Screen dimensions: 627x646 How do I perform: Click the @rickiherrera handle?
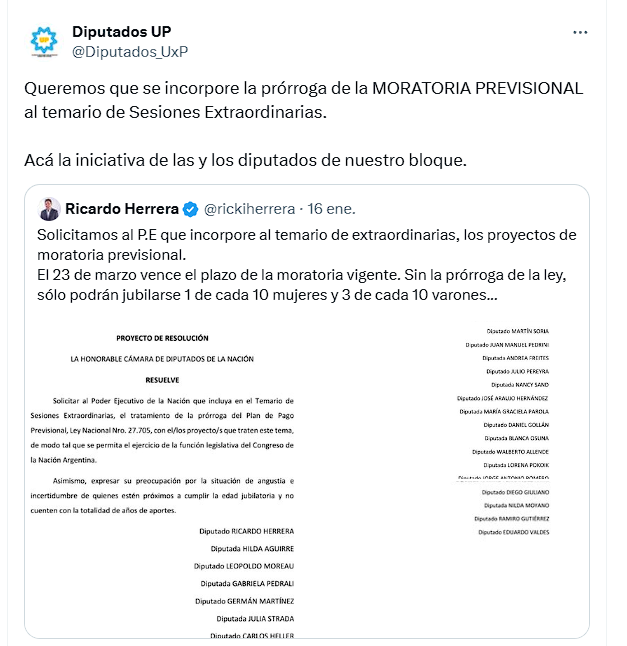(250, 209)
